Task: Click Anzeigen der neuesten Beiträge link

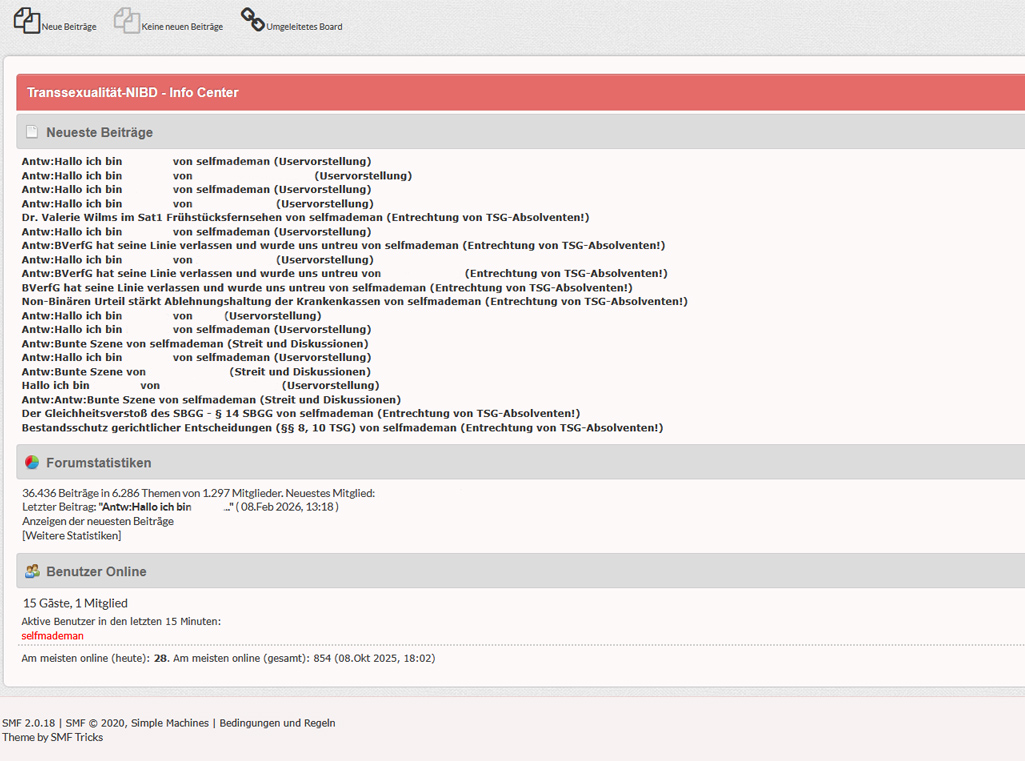Action: (98, 521)
